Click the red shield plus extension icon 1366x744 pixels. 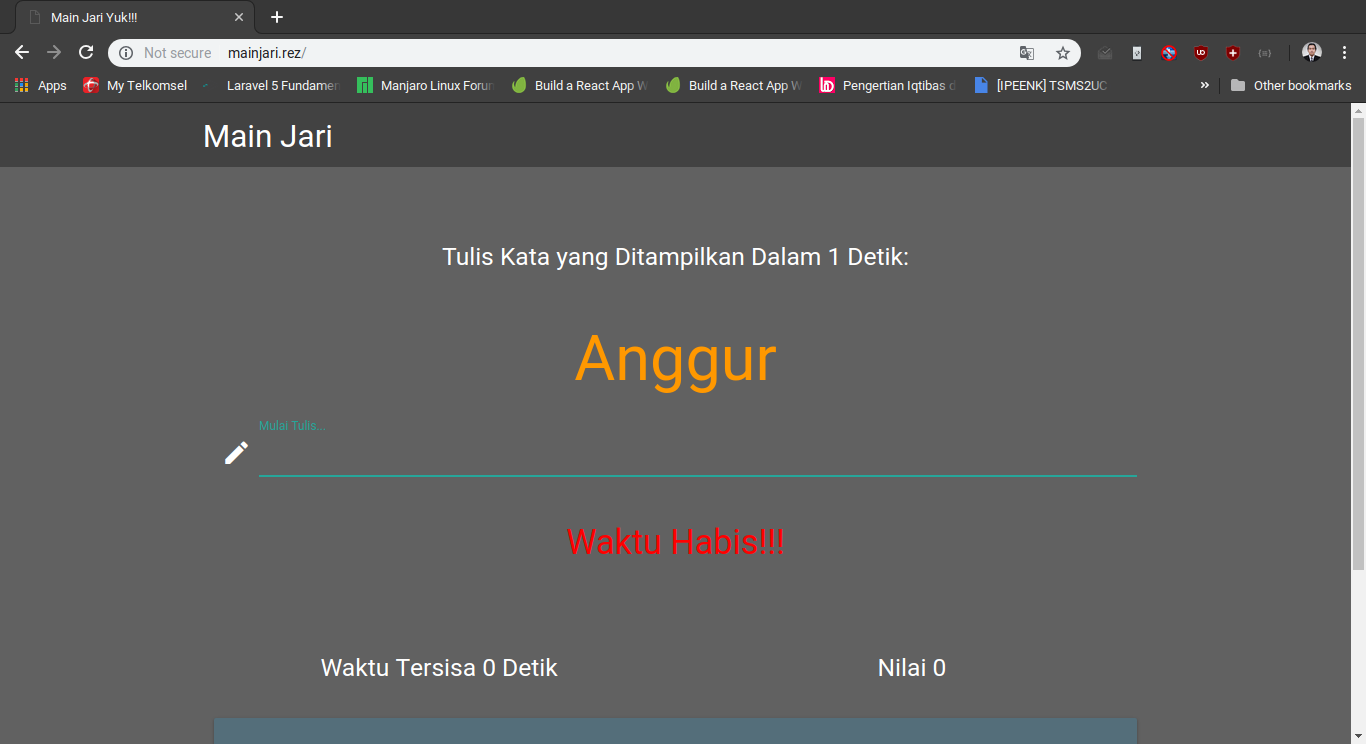[1233, 53]
